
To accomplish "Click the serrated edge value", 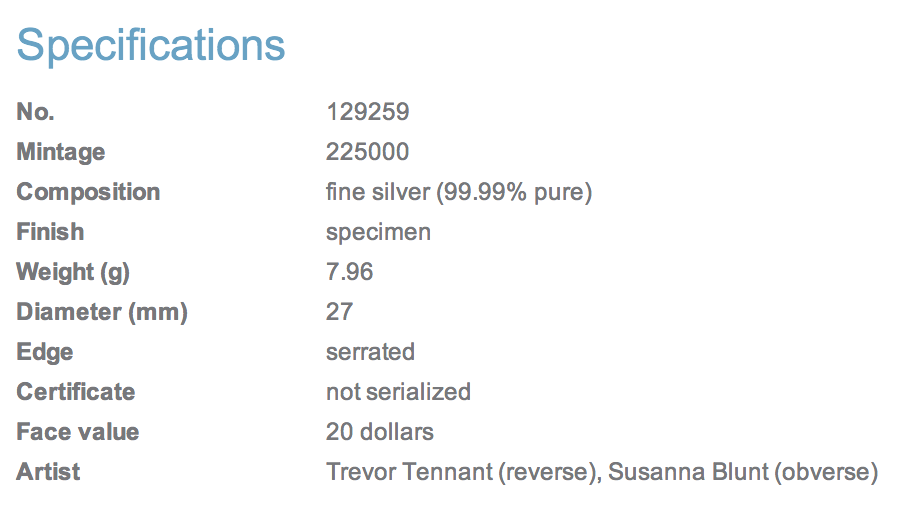I will click(370, 352).
